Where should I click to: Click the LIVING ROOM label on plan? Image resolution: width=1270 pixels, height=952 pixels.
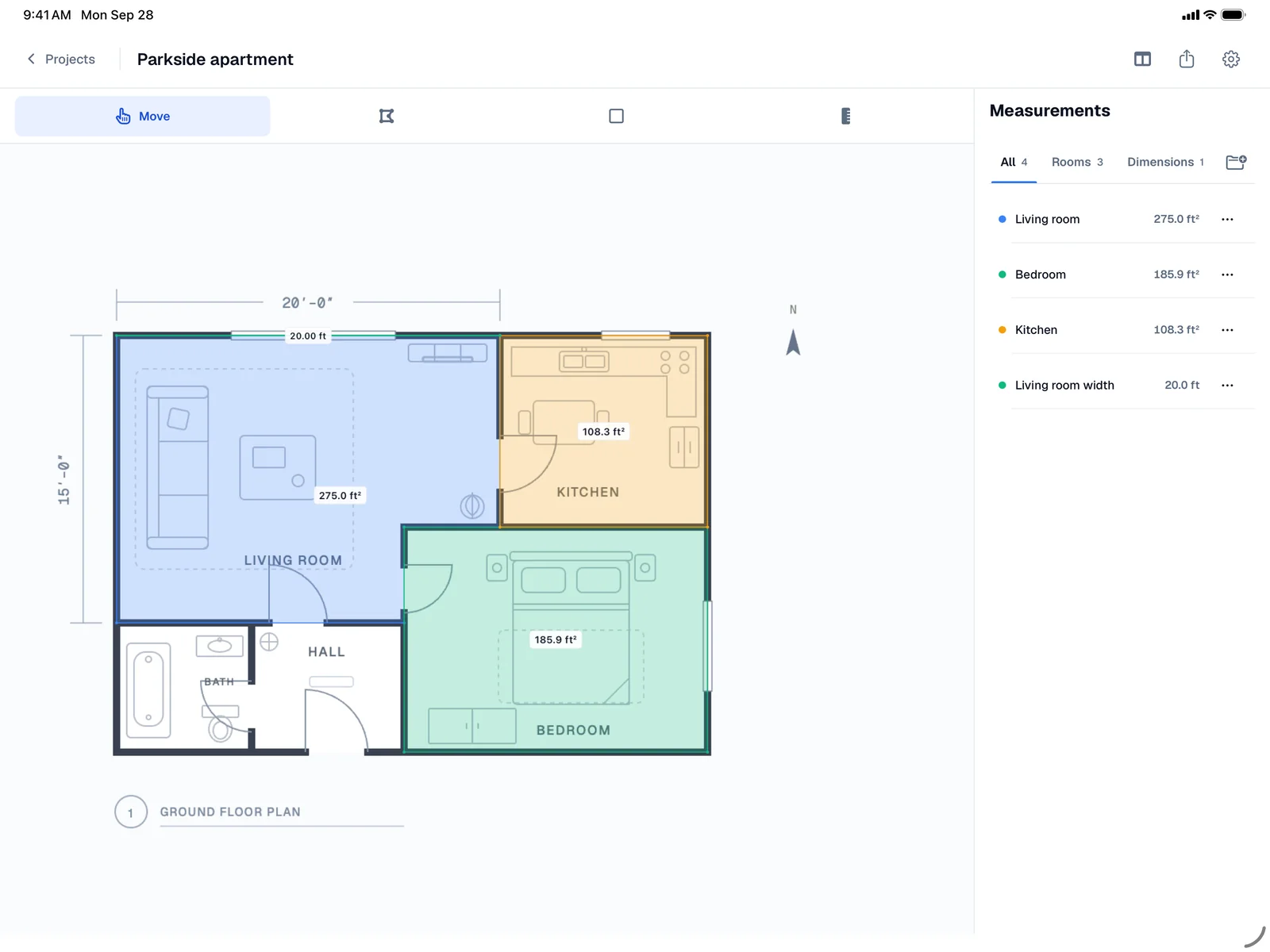(x=293, y=560)
